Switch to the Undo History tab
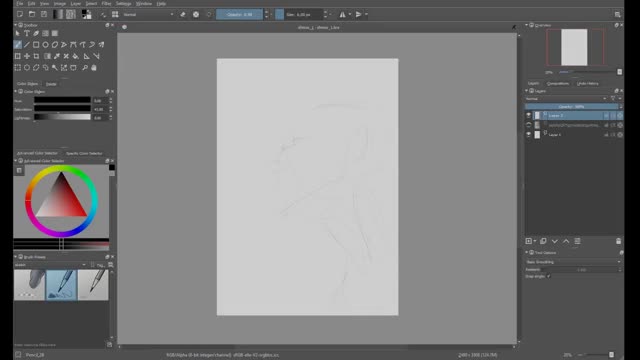Screen dimensions: 640x360 pyautogui.click(x=587, y=84)
